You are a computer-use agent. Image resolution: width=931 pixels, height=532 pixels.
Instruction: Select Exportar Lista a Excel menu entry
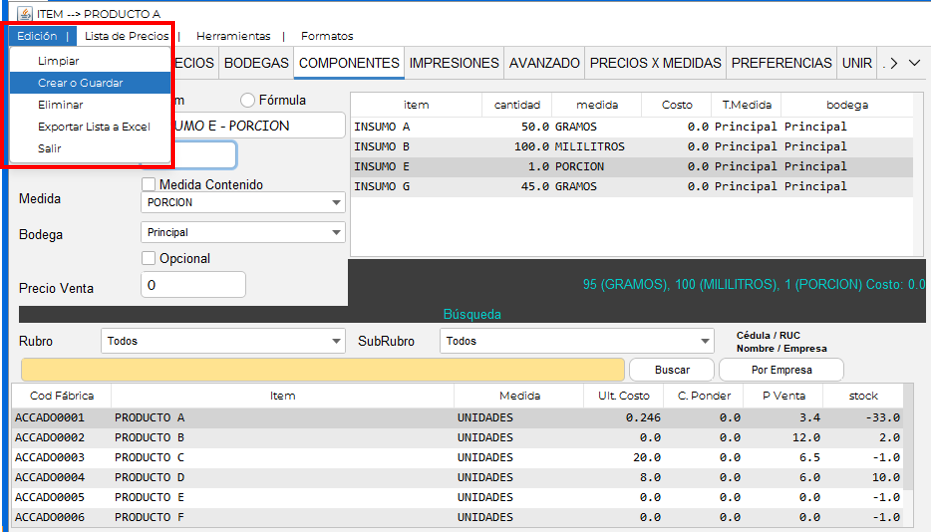click(x=94, y=127)
